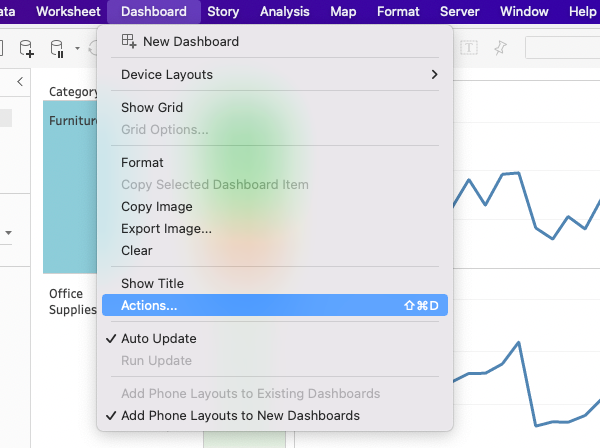
Task: Toggle the Show Grid option
Action: 152,108
